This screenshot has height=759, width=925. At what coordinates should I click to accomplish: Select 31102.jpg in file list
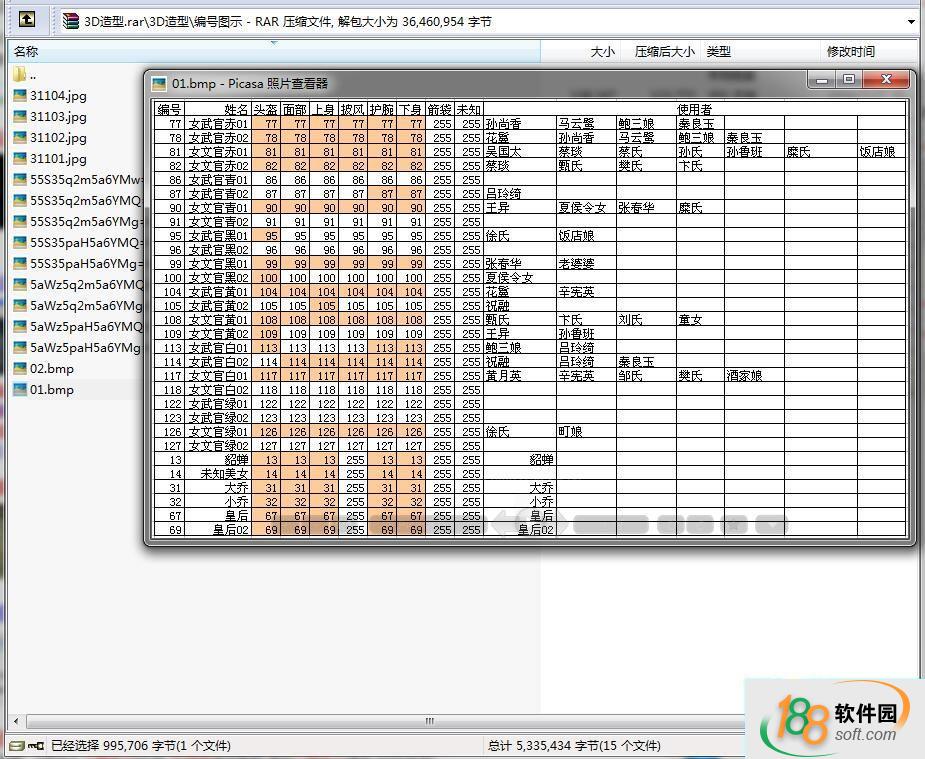[x=58, y=138]
